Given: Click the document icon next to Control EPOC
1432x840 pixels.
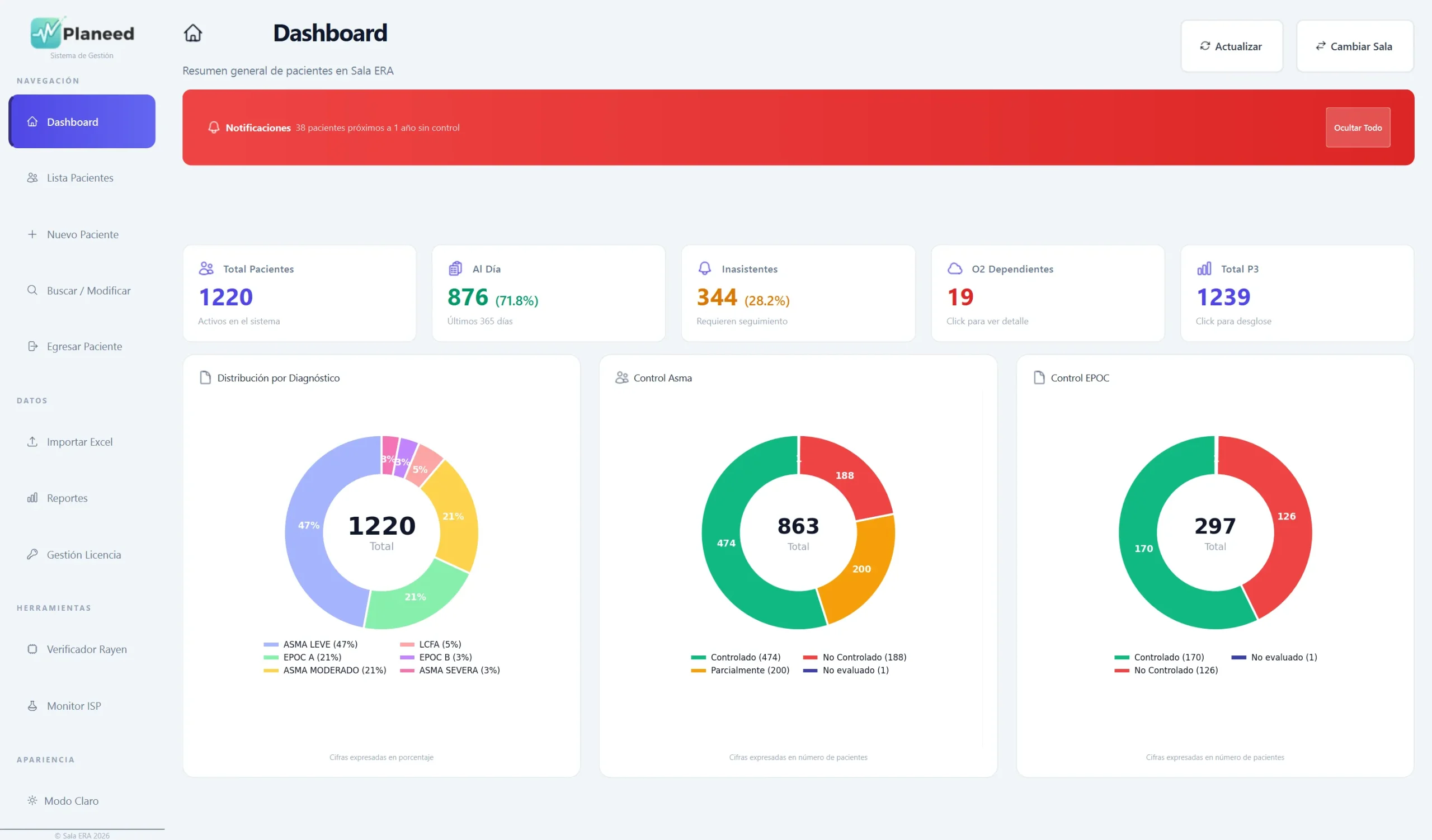Looking at the screenshot, I should pyautogui.click(x=1039, y=377).
